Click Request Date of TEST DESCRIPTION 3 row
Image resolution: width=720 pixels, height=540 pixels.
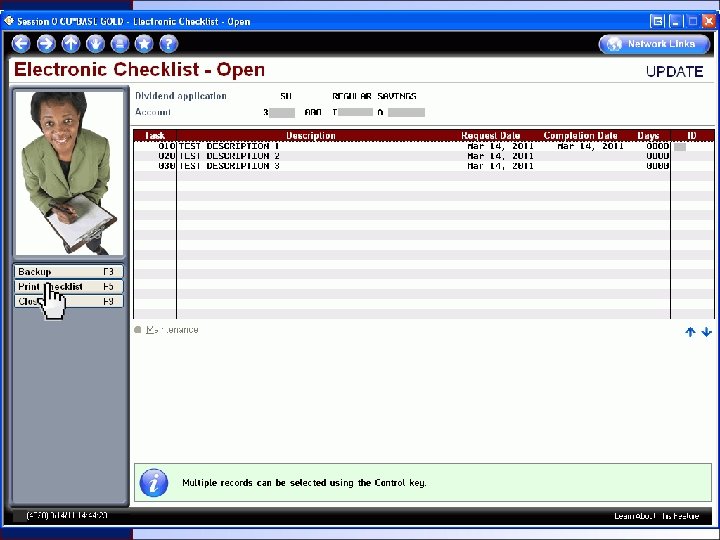click(x=501, y=166)
